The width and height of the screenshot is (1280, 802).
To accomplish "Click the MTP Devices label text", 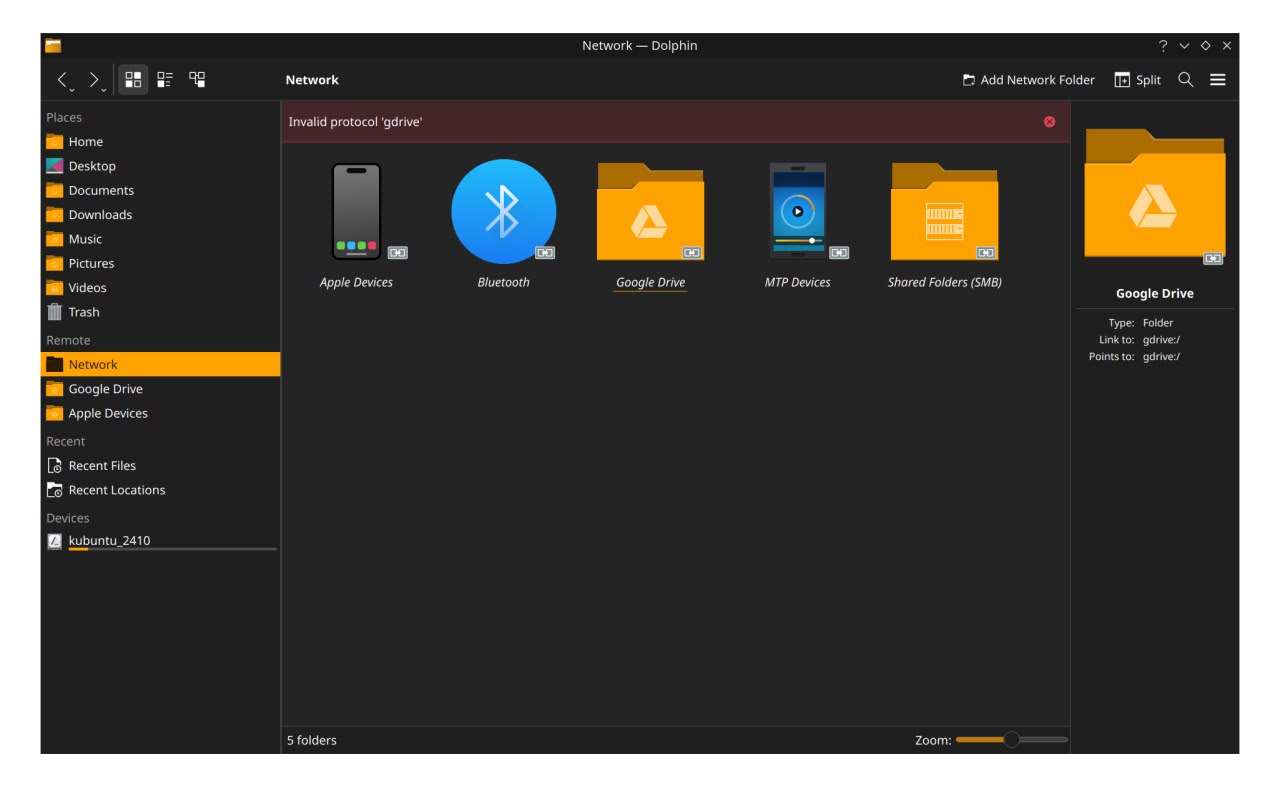I will click(797, 282).
